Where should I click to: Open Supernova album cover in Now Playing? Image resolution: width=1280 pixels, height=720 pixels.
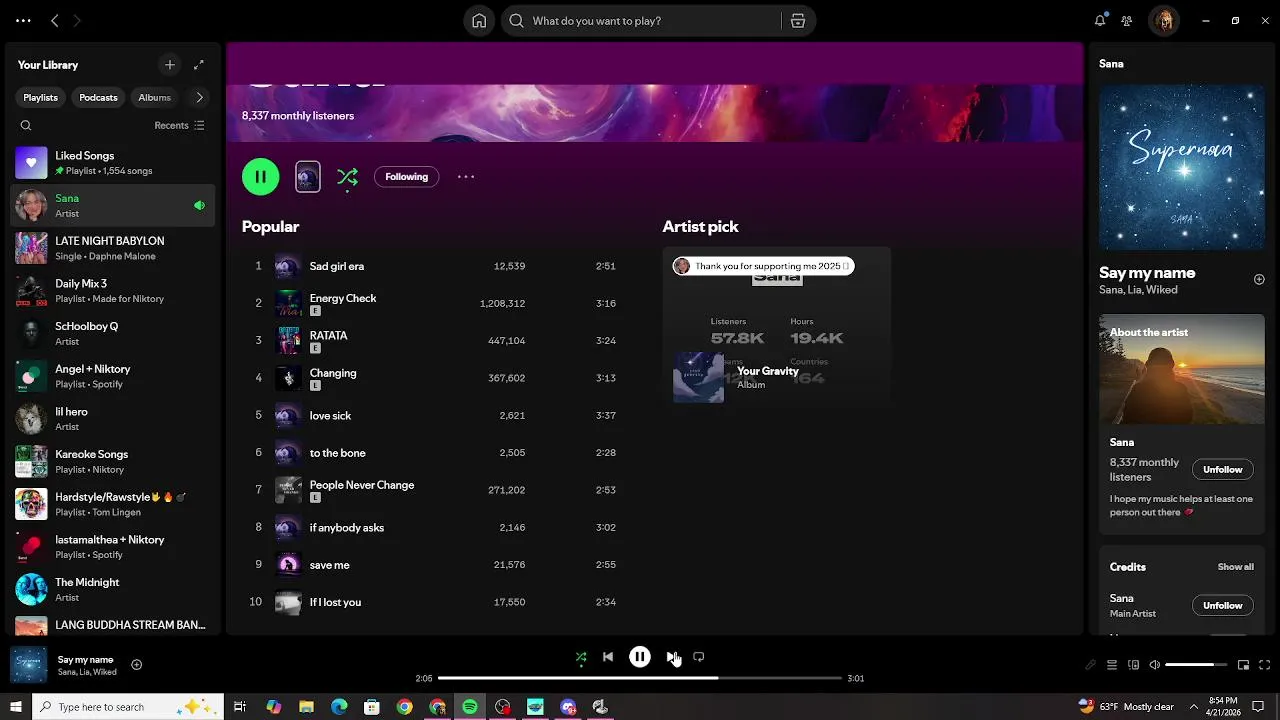point(1182,167)
